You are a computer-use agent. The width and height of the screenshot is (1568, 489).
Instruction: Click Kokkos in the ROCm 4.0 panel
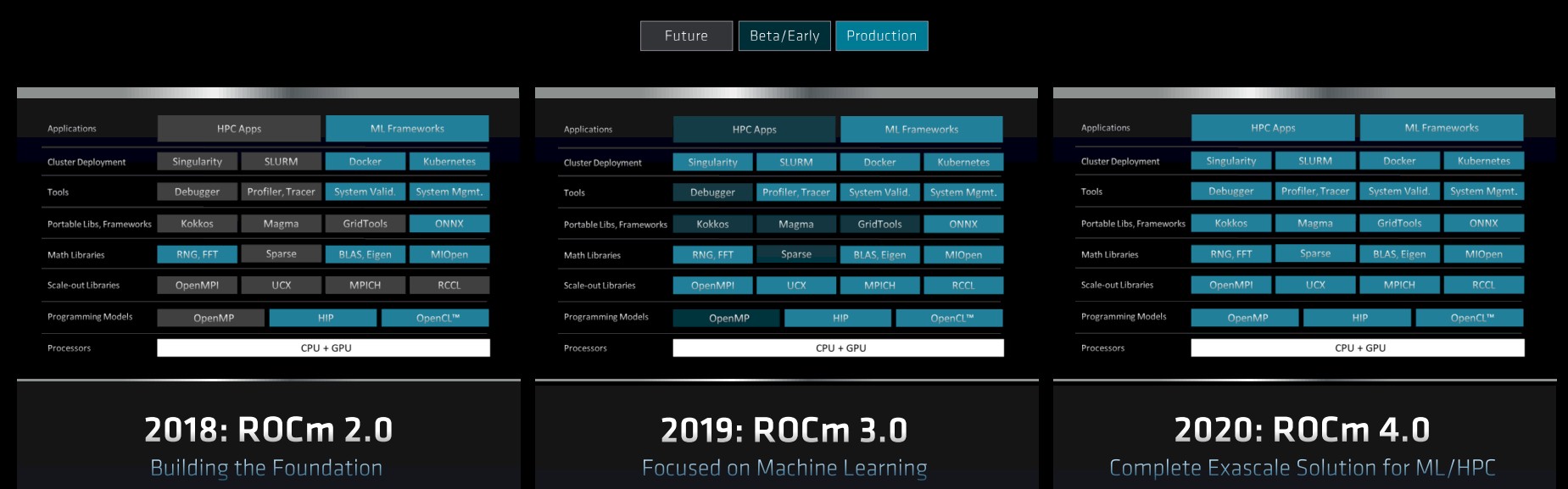click(1231, 224)
